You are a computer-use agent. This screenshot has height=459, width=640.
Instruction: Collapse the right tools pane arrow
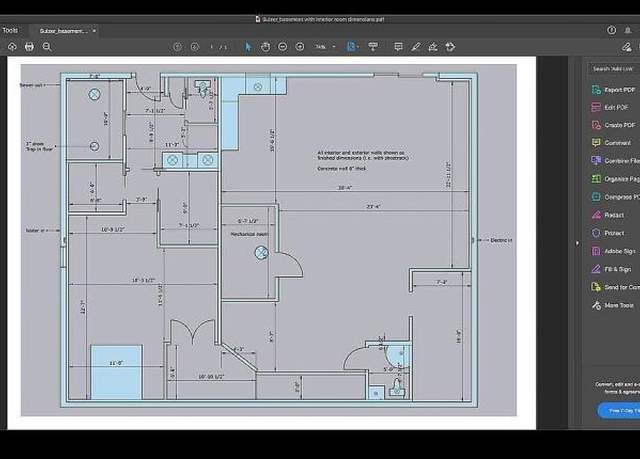point(577,243)
